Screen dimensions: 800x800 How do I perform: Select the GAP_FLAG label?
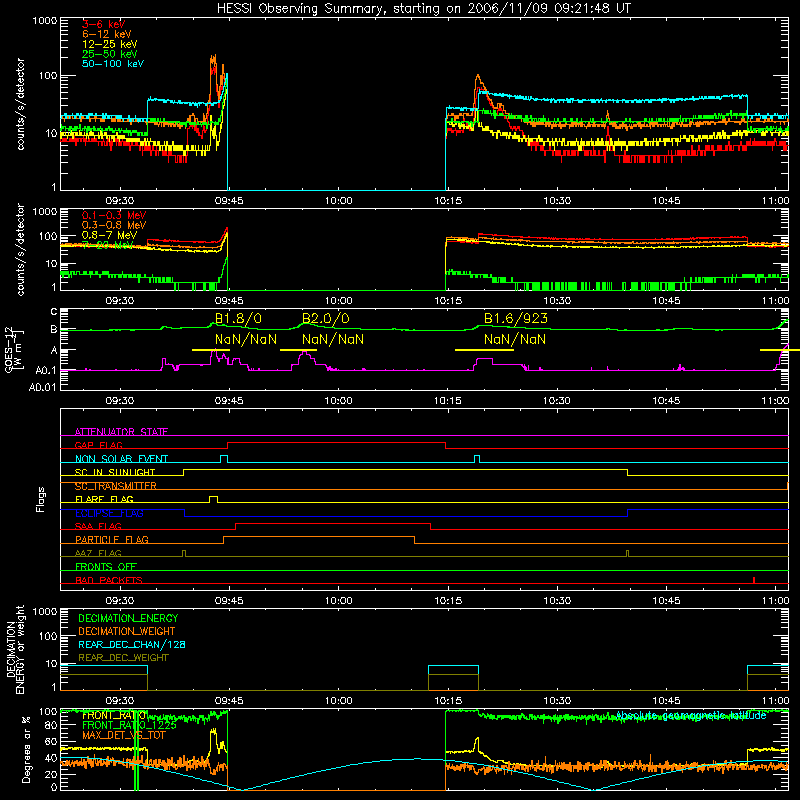point(98,445)
